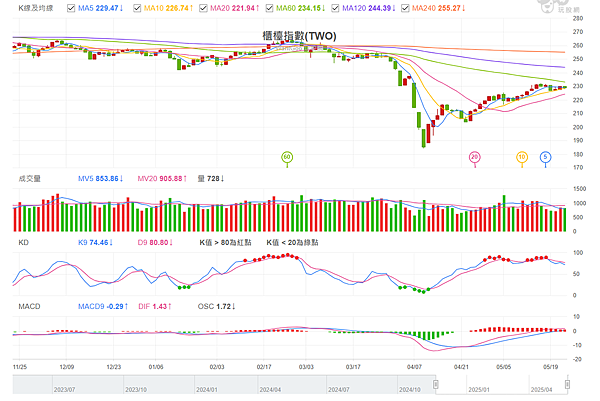600x401 pixels.
Task: Uncheck the MA5 moving average checkbox
Action: coord(71,8)
